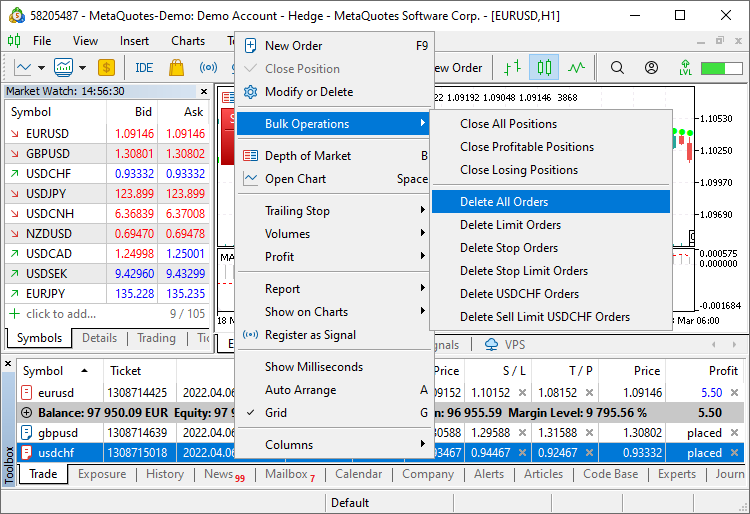Click the USDCHF up arrow icon

15,174
